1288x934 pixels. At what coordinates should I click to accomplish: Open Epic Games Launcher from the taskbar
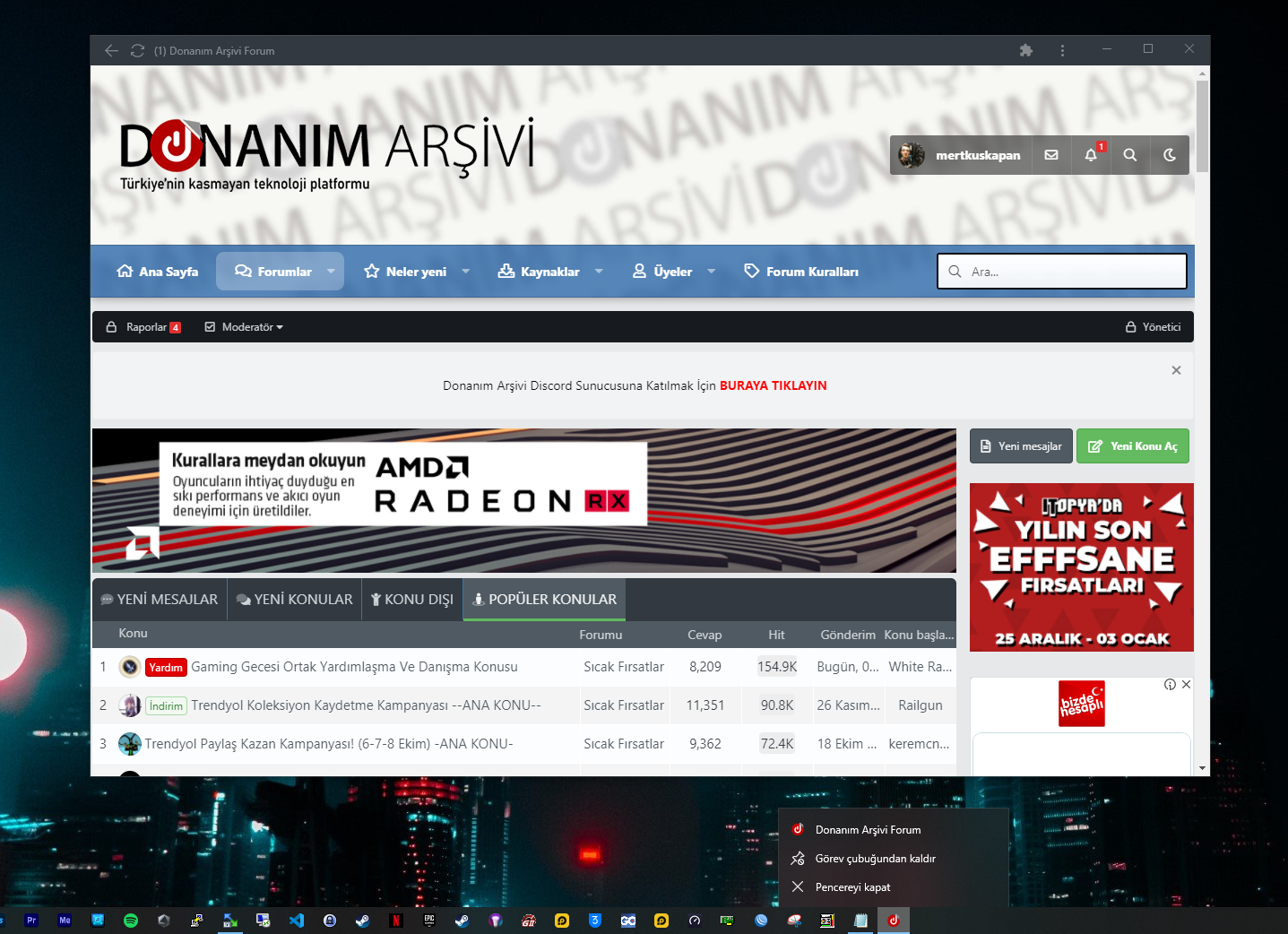[429, 921]
